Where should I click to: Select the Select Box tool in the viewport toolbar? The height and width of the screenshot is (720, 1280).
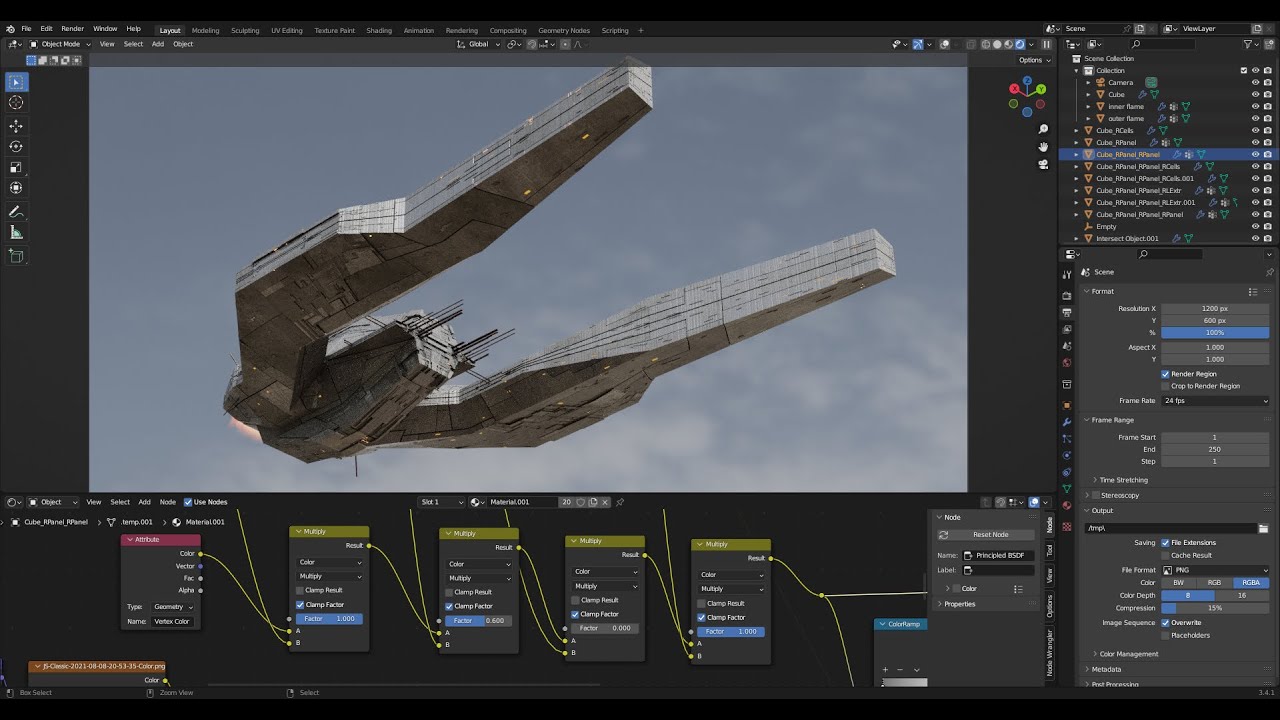click(16, 82)
